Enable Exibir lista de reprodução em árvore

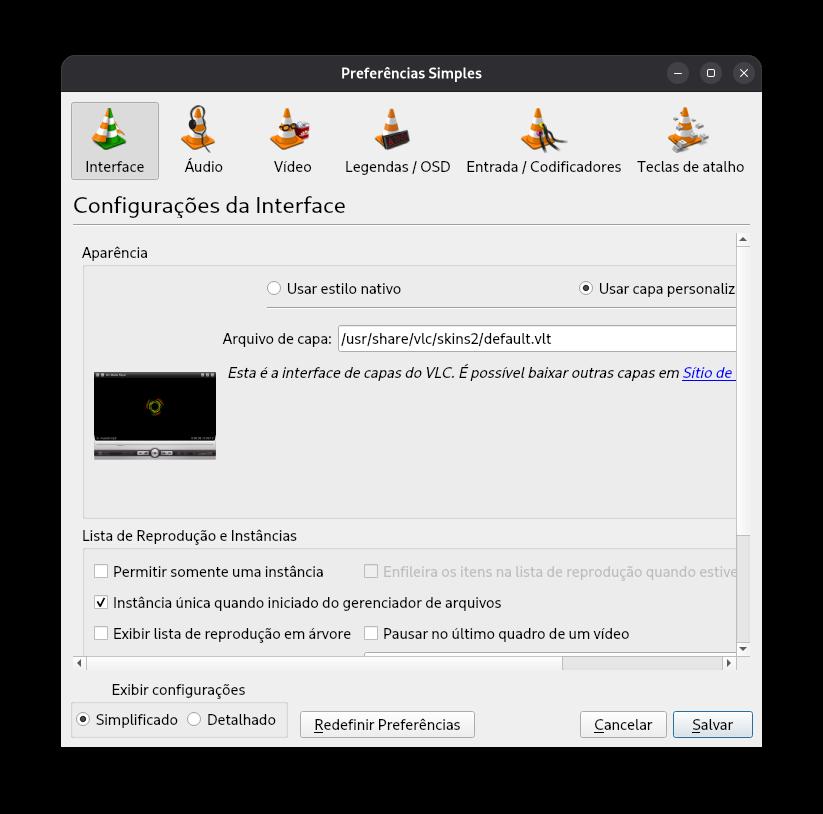click(101, 633)
